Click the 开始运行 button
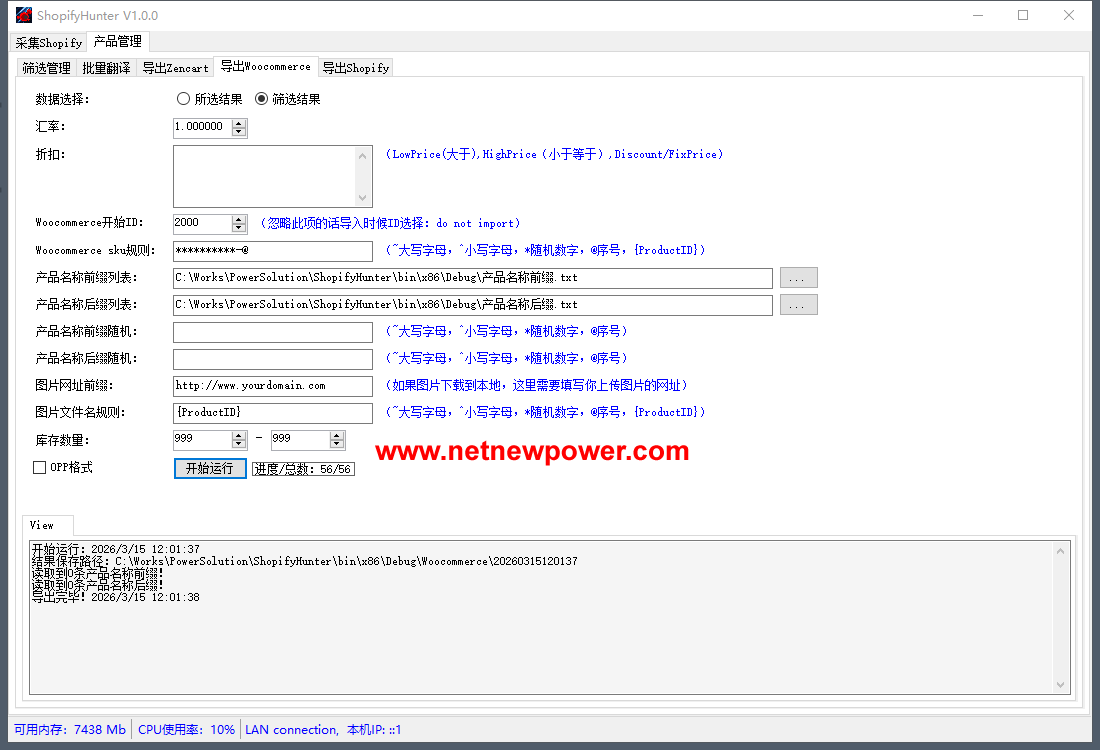The width and height of the screenshot is (1100, 750). tap(210, 468)
